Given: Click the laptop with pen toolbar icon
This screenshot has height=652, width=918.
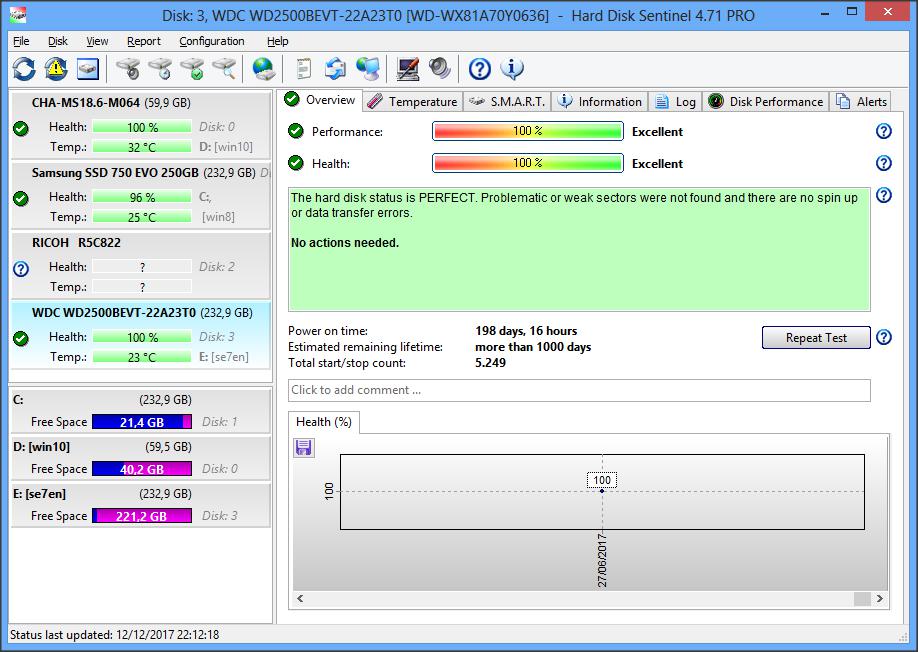Looking at the screenshot, I should pos(407,68).
